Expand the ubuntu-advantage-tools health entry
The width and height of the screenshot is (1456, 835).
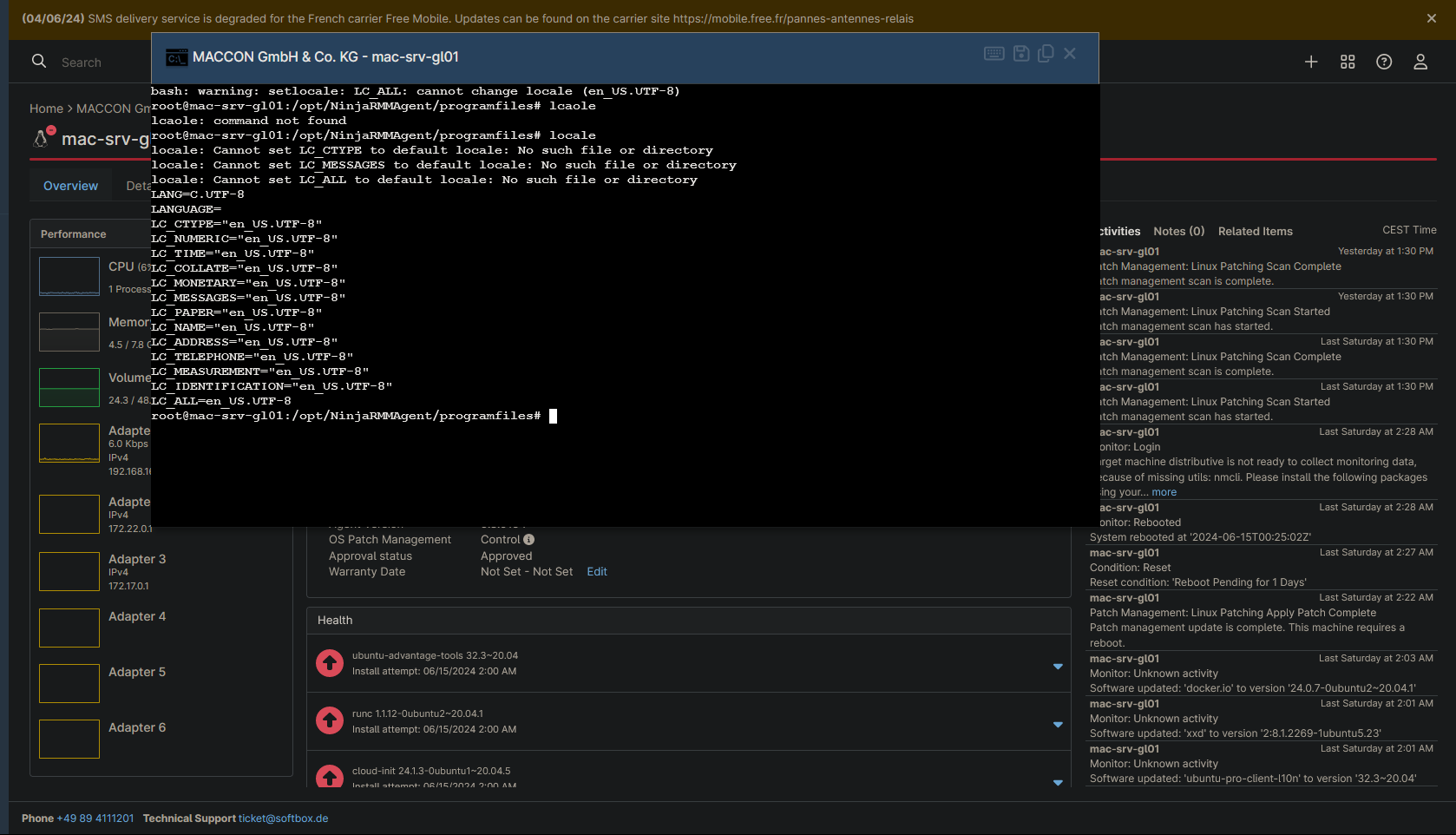click(1058, 667)
